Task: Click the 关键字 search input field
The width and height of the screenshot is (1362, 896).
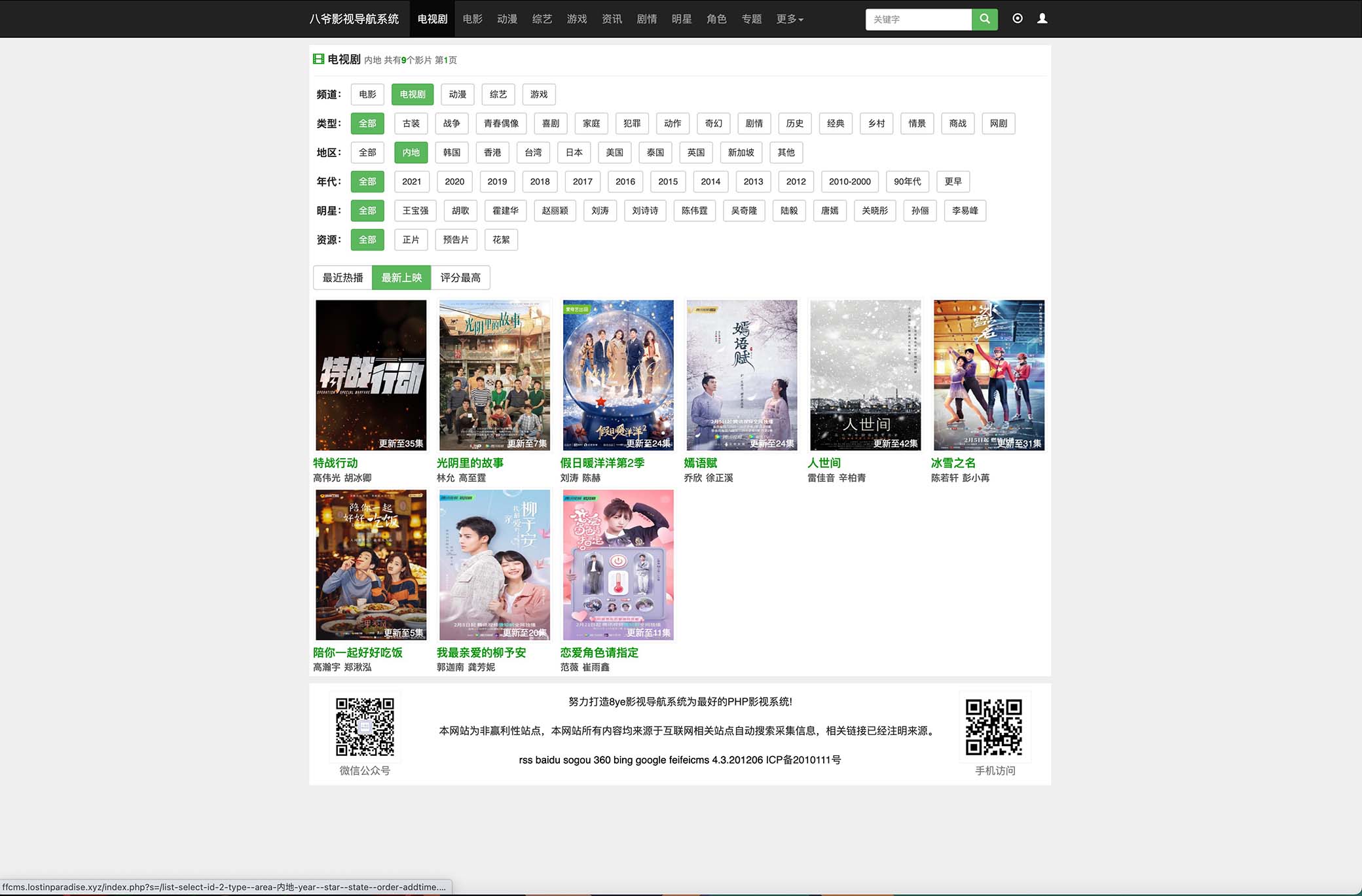Action: pyautogui.click(x=919, y=19)
